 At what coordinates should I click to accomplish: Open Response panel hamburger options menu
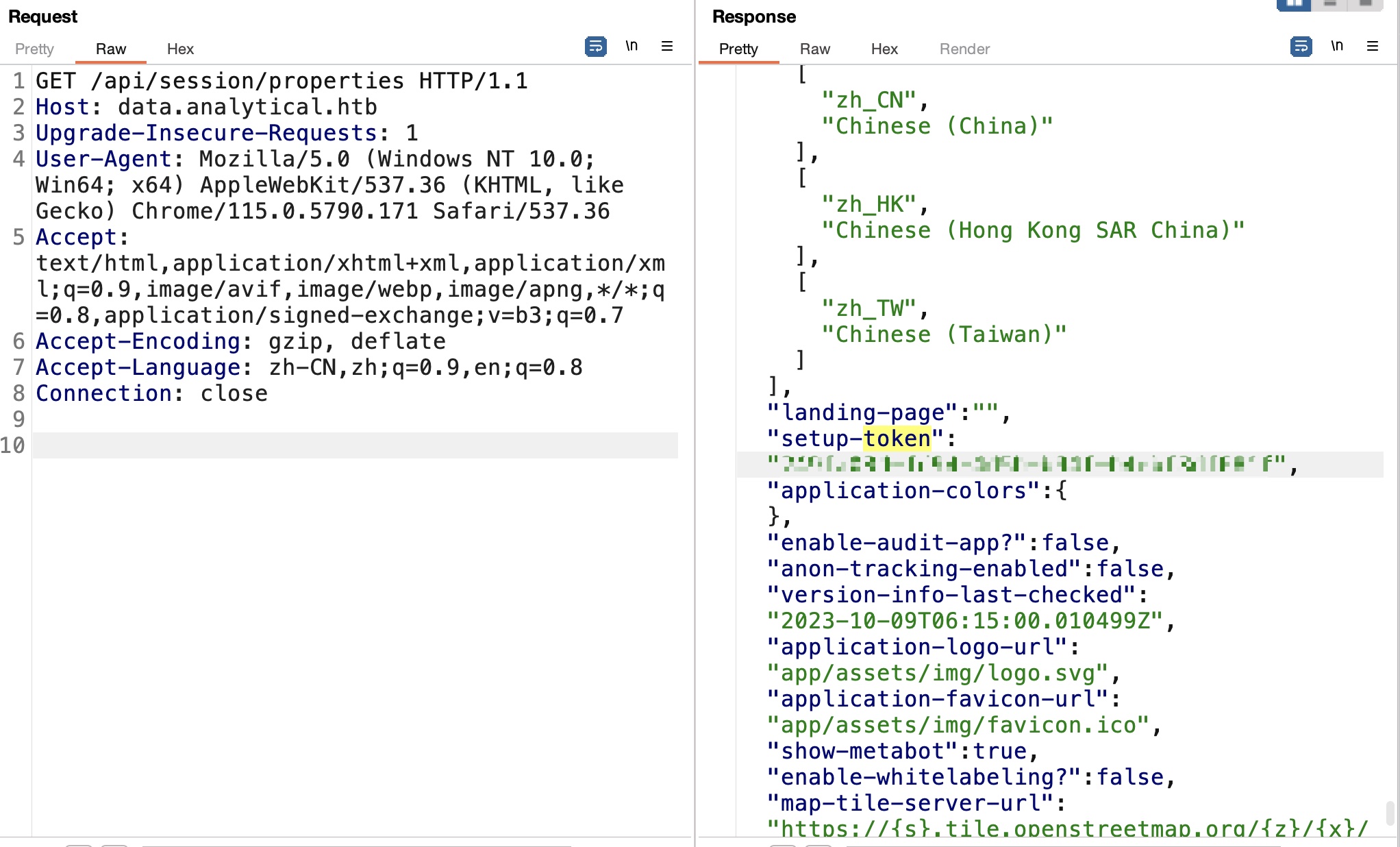pyautogui.click(x=1372, y=47)
